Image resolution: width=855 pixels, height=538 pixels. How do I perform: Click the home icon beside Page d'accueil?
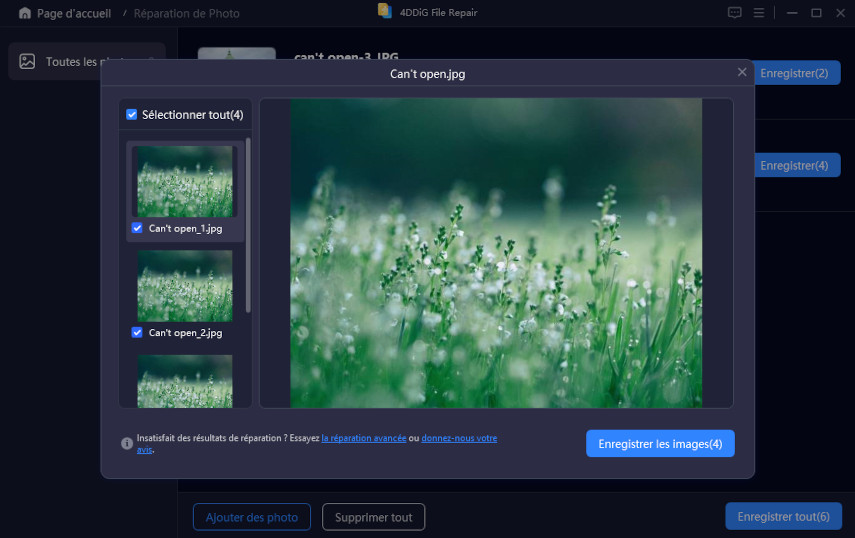(24, 13)
